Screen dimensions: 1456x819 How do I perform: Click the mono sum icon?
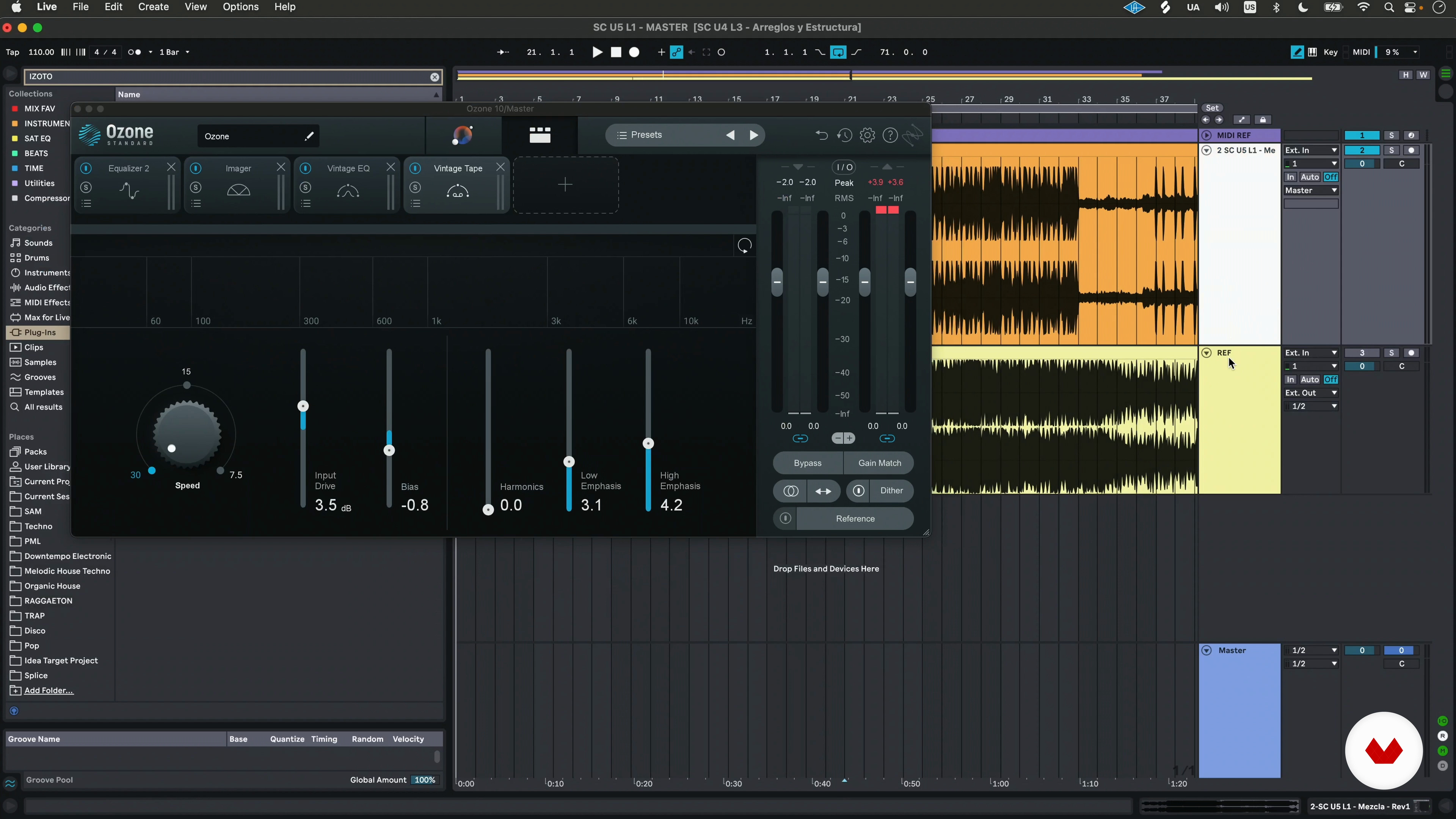[790, 491]
